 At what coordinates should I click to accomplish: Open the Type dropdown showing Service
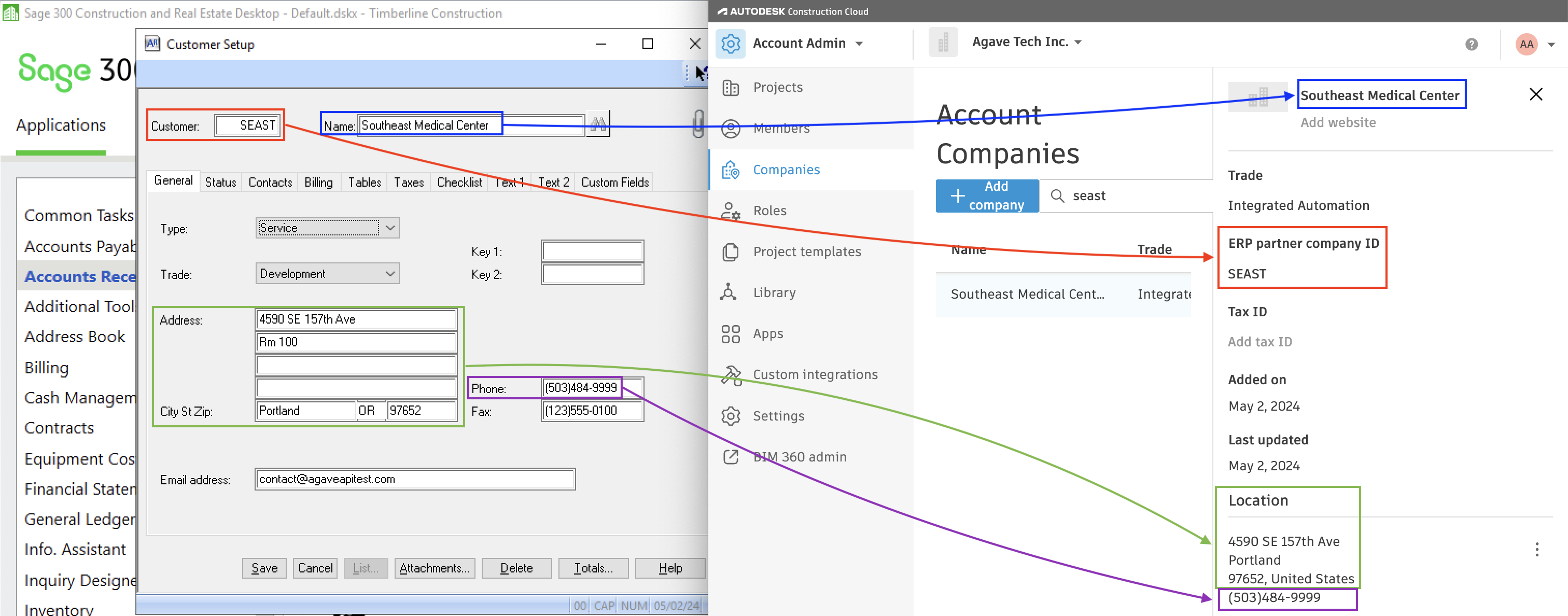(328, 228)
